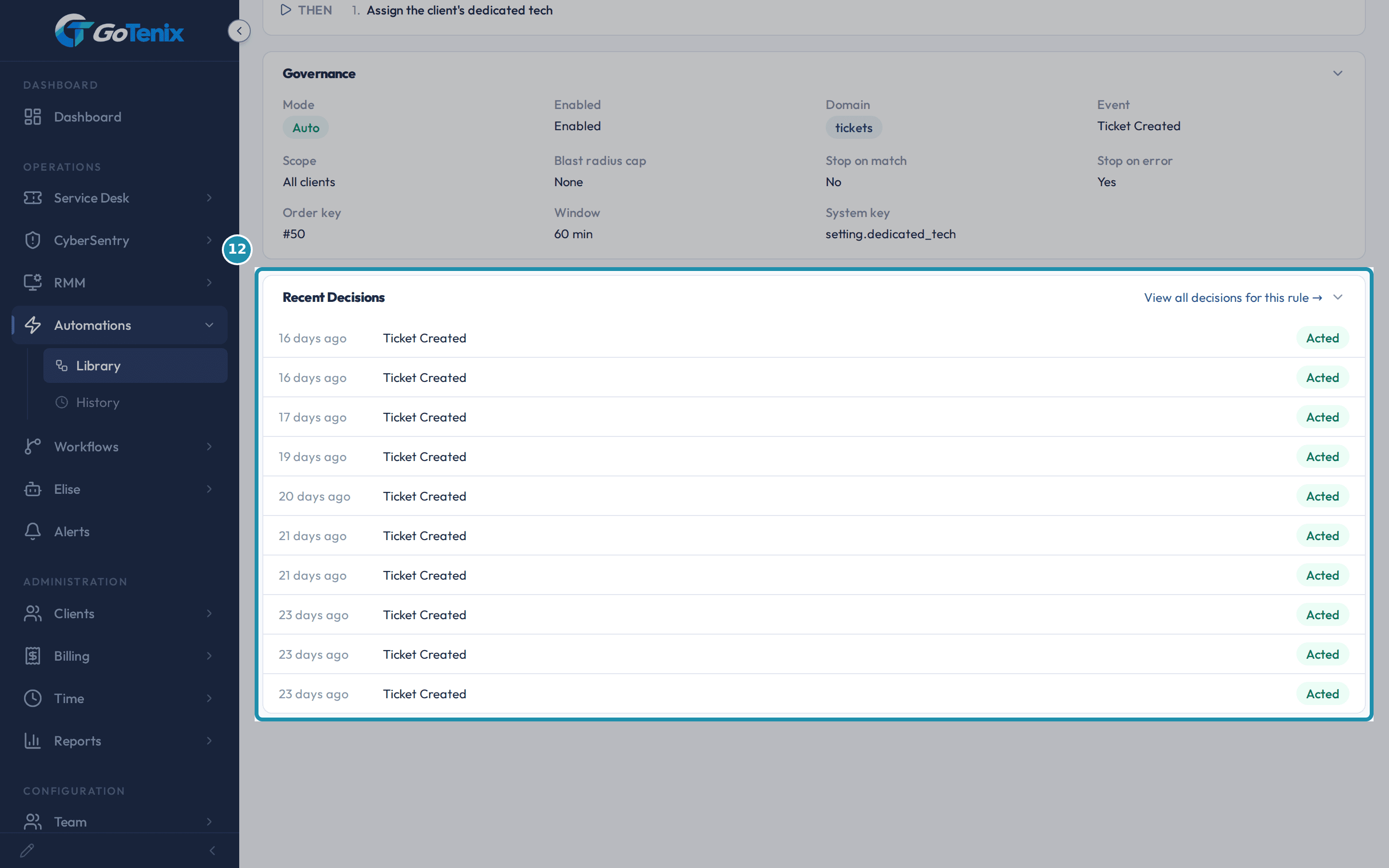
Task: Collapse the Recent Decisions panel chevron
Action: [x=1337, y=298]
